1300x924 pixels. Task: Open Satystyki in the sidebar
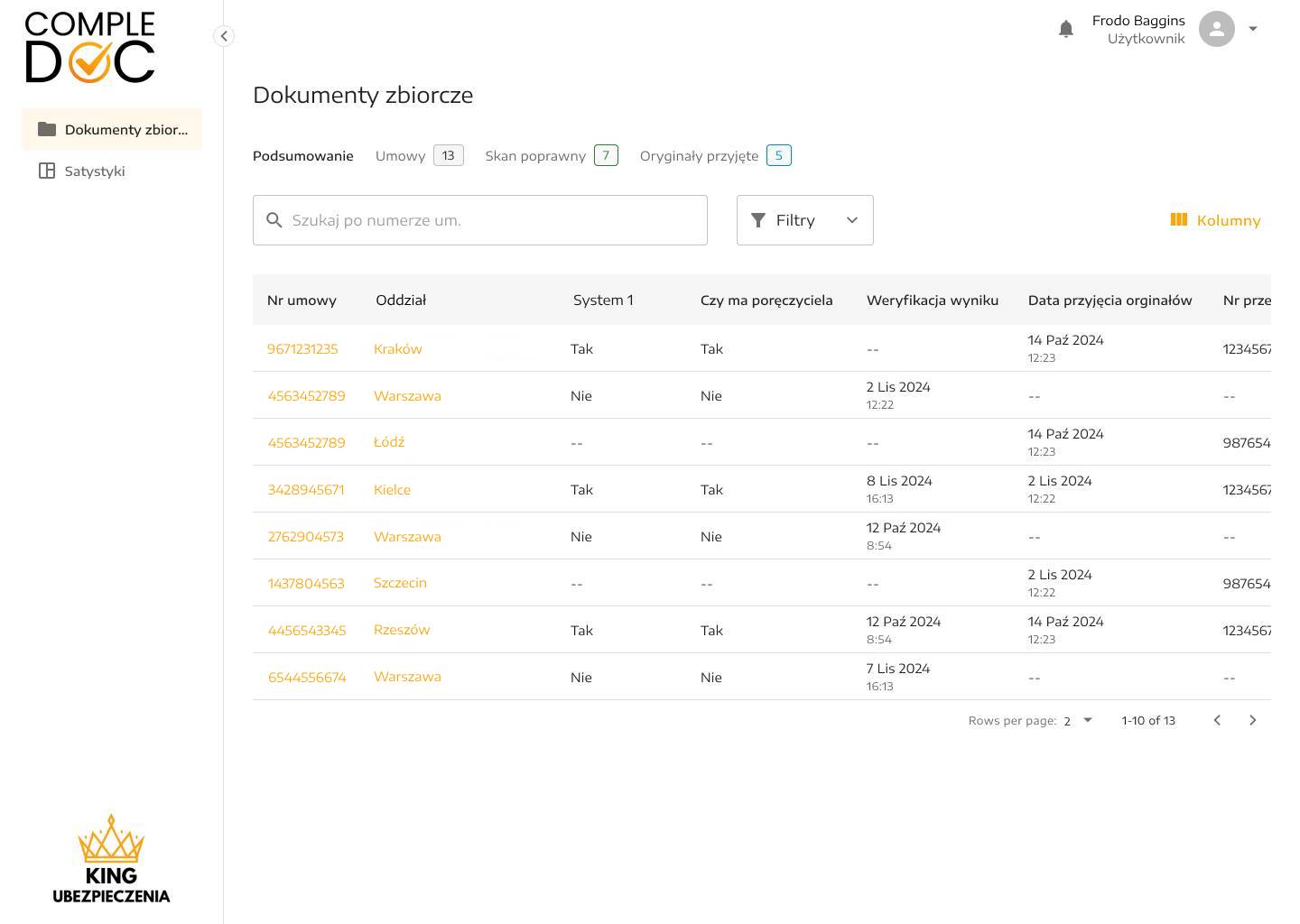coord(95,171)
